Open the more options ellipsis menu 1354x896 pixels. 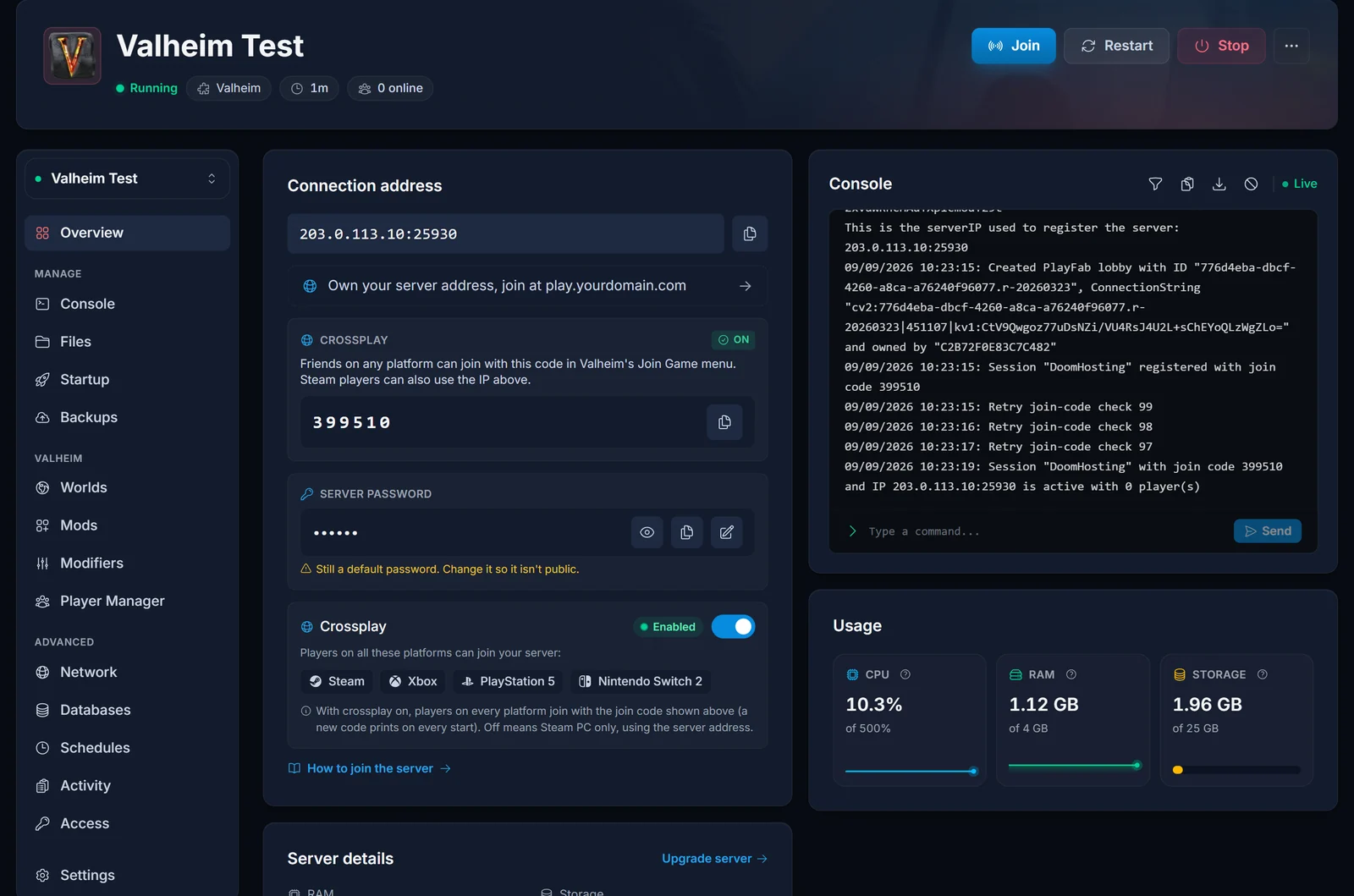click(x=1291, y=46)
